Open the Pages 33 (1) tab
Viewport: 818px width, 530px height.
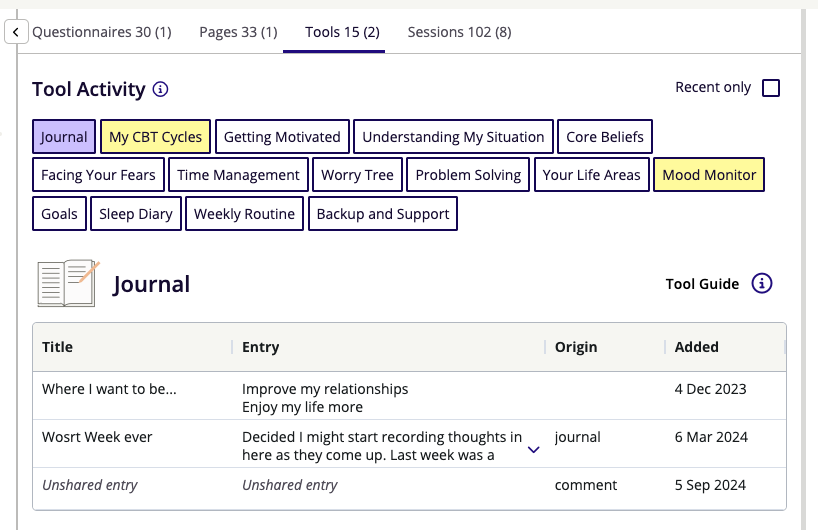click(x=238, y=32)
